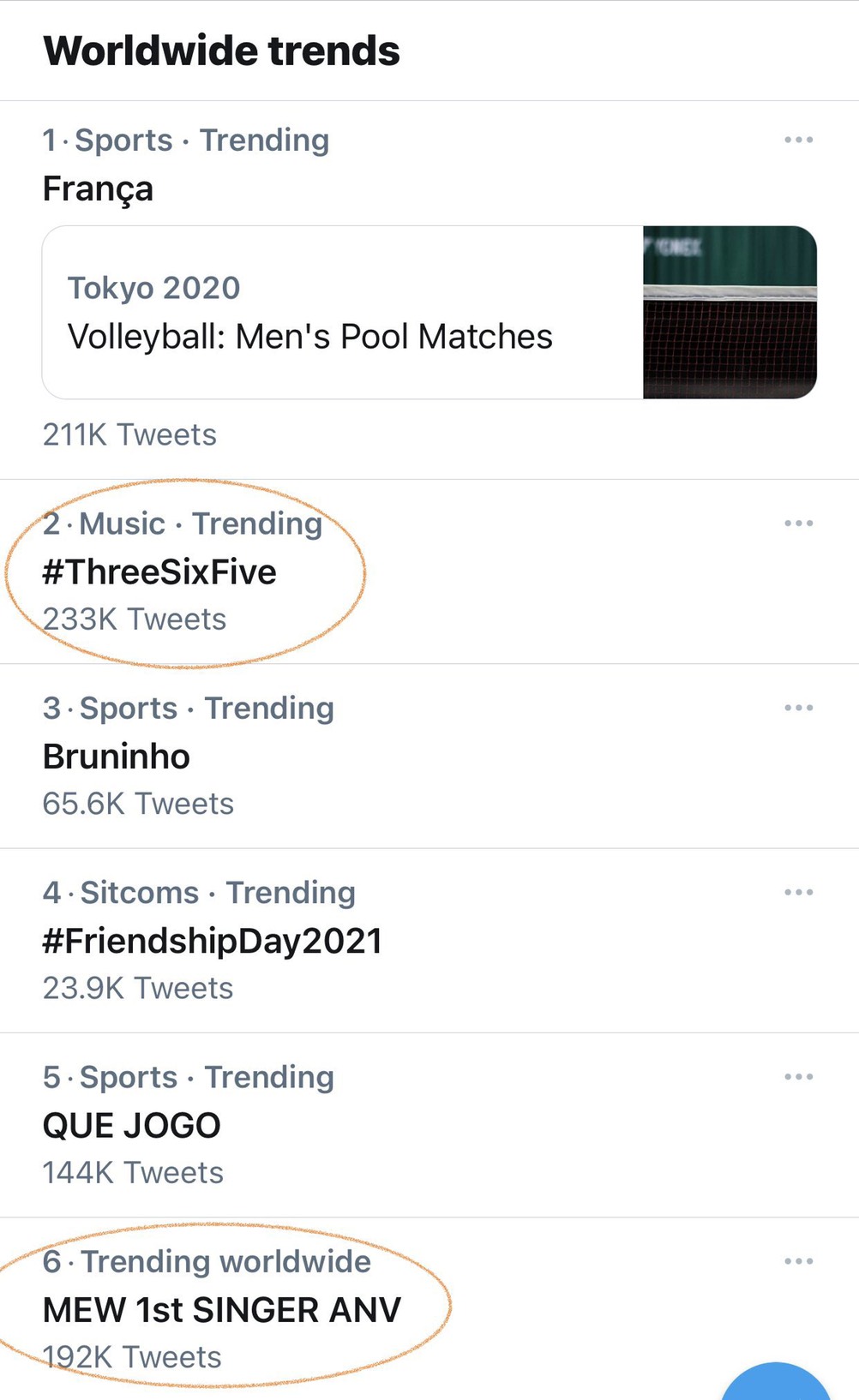Open the QUE JOGO trending topic
Screen dimensions: 859x1400
(x=132, y=1126)
